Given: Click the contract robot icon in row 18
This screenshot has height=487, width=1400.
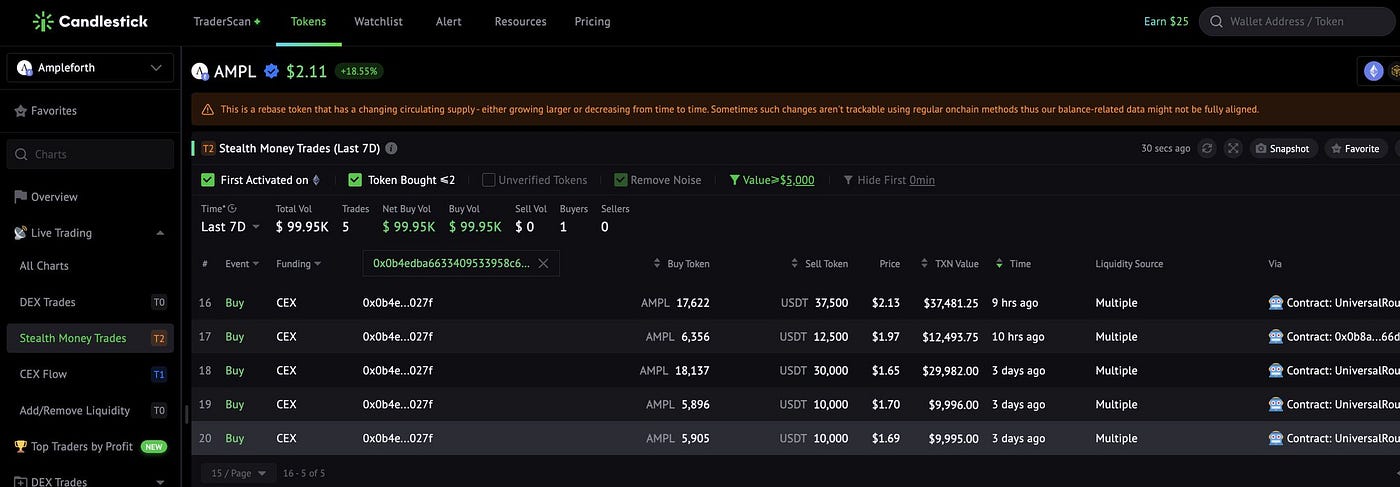Looking at the screenshot, I should click(x=1276, y=370).
